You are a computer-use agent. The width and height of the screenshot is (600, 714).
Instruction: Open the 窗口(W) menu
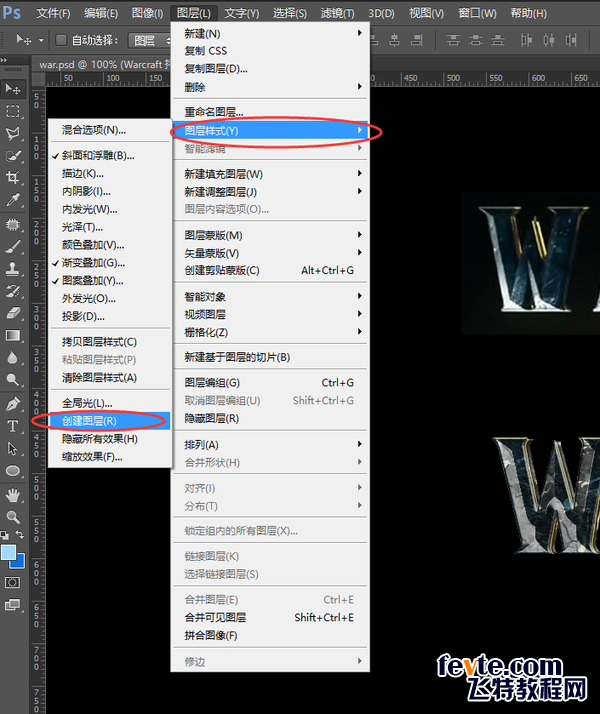[x=478, y=13]
